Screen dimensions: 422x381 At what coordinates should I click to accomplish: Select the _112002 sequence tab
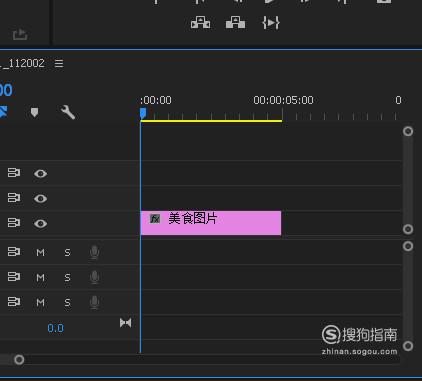[x=22, y=63]
